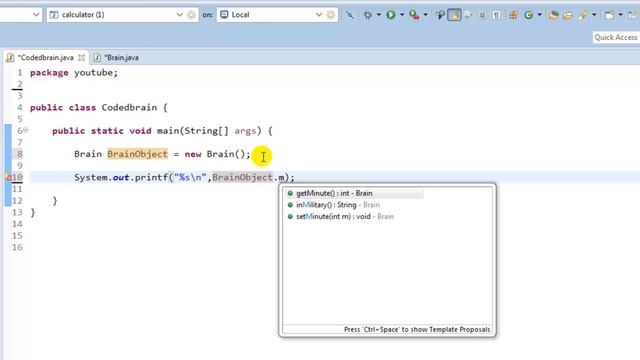Click the 'package youtube;' line
Image resolution: width=640 pixels, height=360 pixels.
[74, 73]
